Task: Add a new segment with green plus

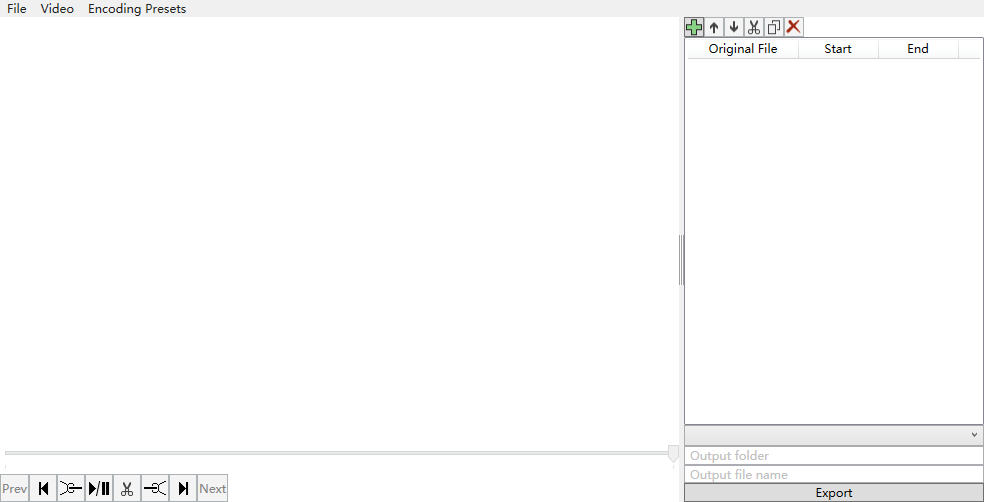Action: pyautogui.click(x=694, y=27)
